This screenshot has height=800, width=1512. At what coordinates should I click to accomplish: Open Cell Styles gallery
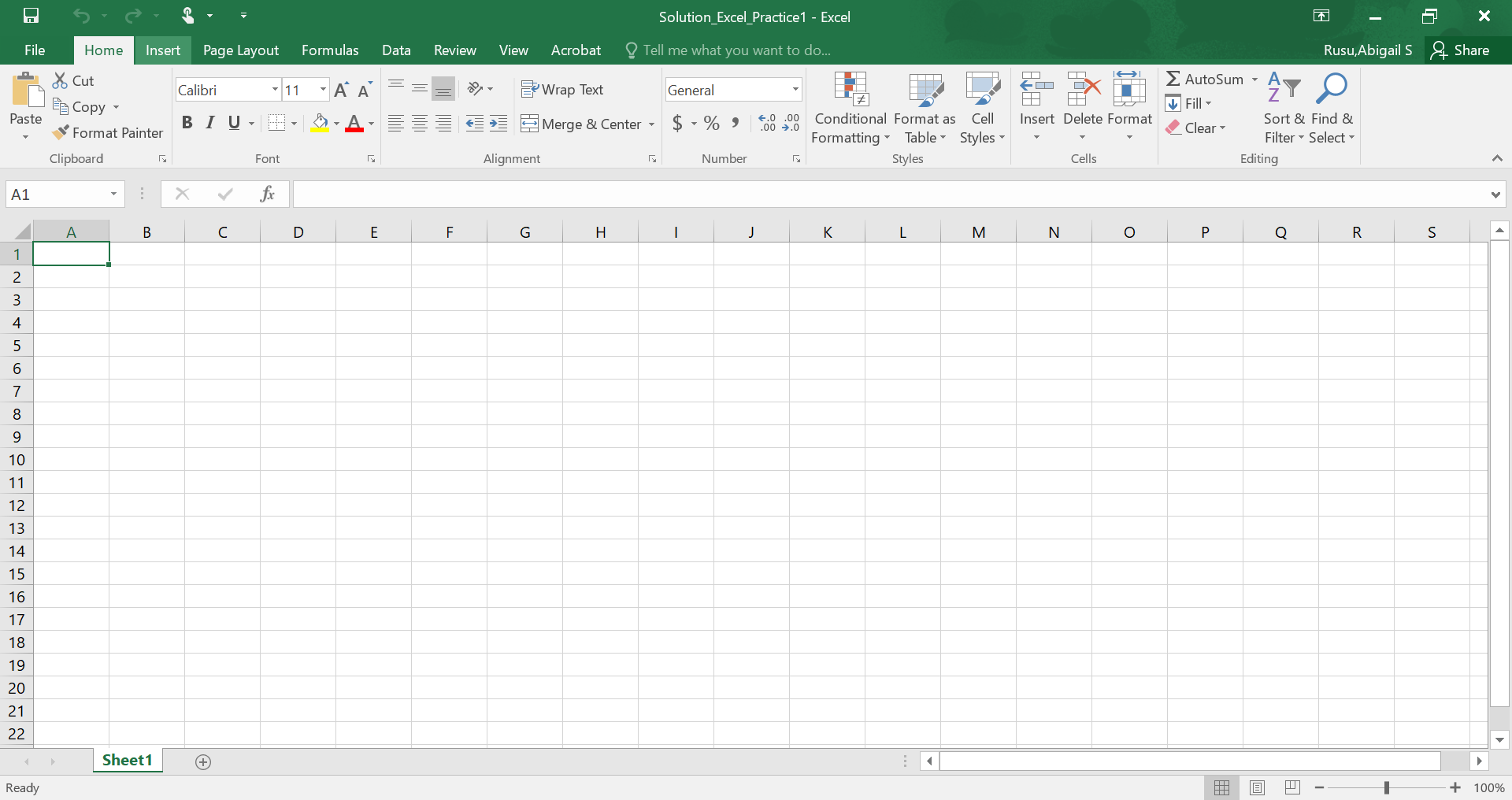(x=982, y=108)
